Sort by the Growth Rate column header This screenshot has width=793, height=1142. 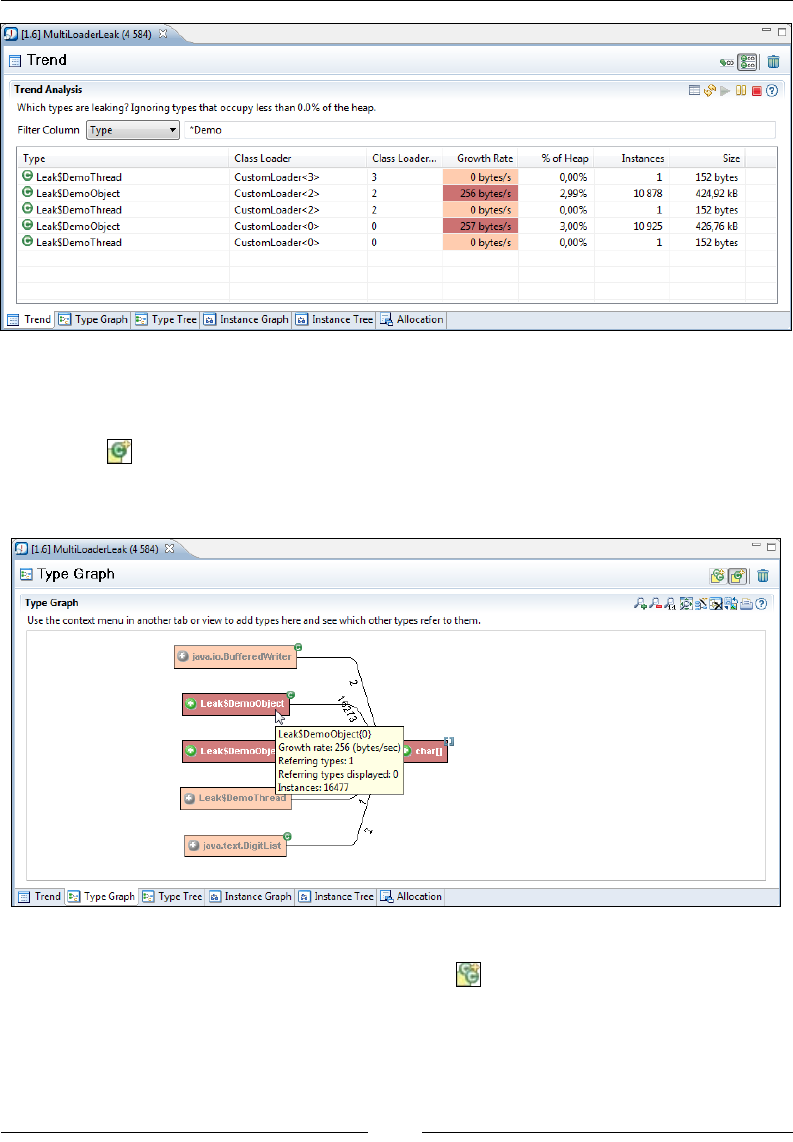[x=481, y=158]
